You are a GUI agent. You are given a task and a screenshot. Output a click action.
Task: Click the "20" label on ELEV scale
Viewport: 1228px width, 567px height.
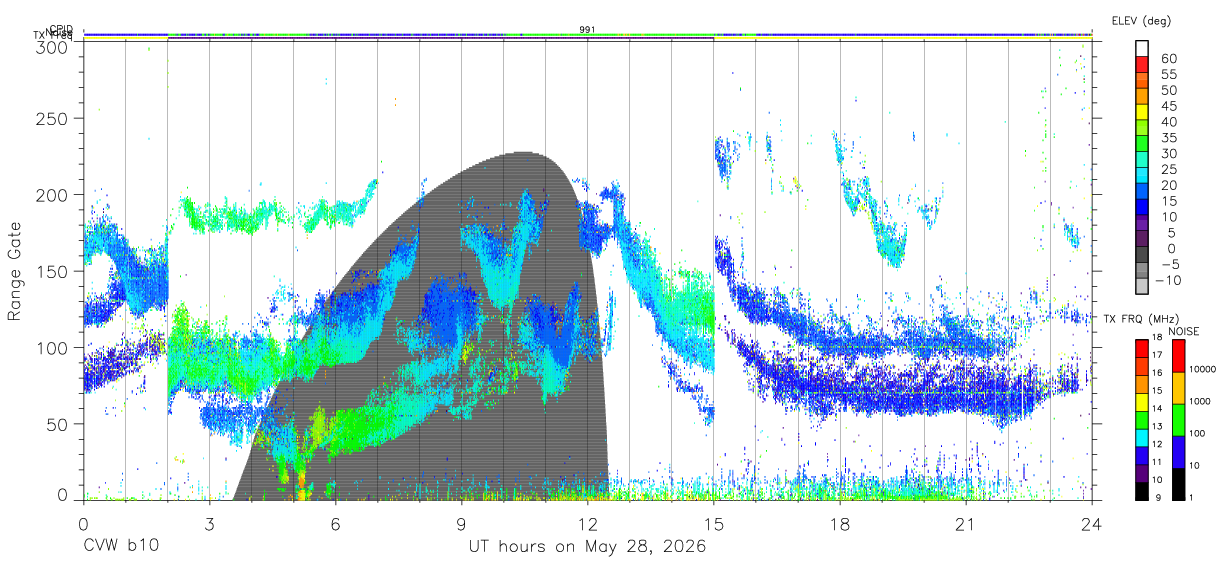[x=1168, y=185]
